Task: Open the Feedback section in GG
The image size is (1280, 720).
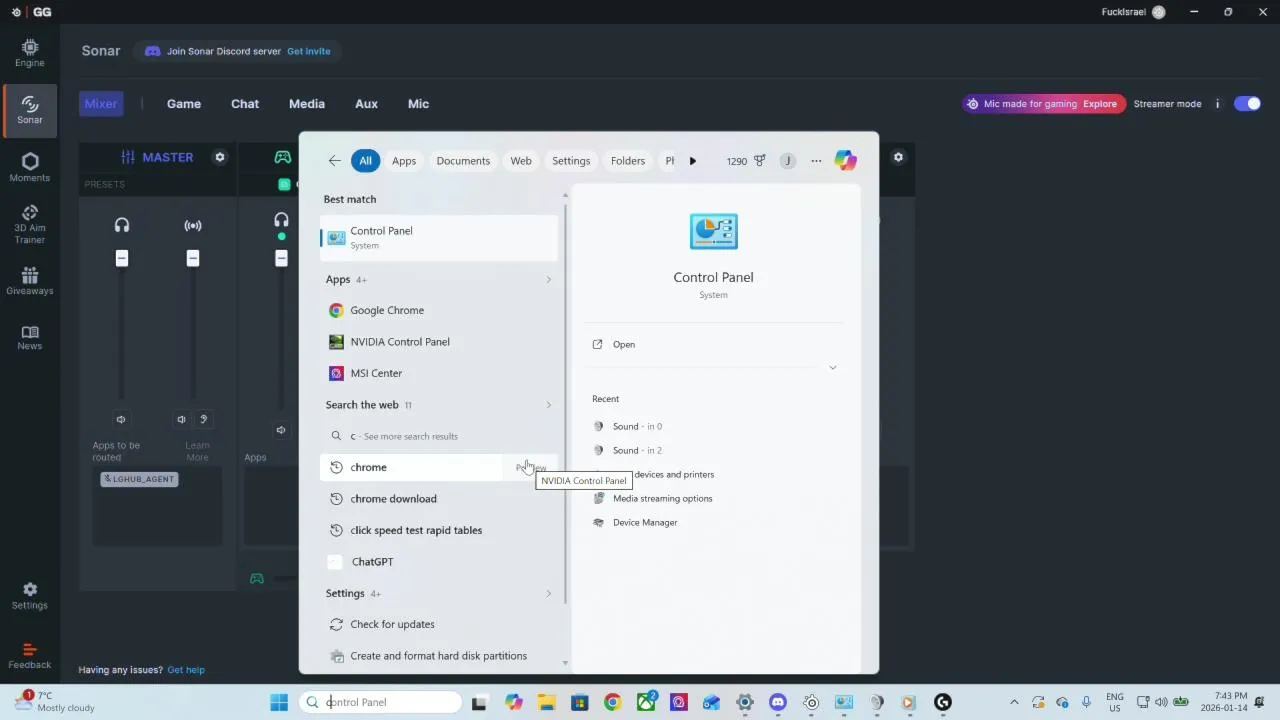Action: (29, 656)
